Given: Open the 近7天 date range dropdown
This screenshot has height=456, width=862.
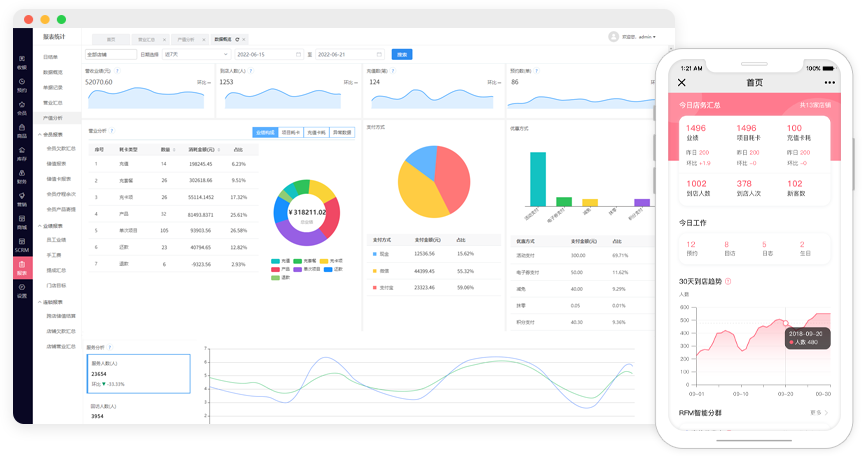Looking at the screenshot, I should 195,54.
